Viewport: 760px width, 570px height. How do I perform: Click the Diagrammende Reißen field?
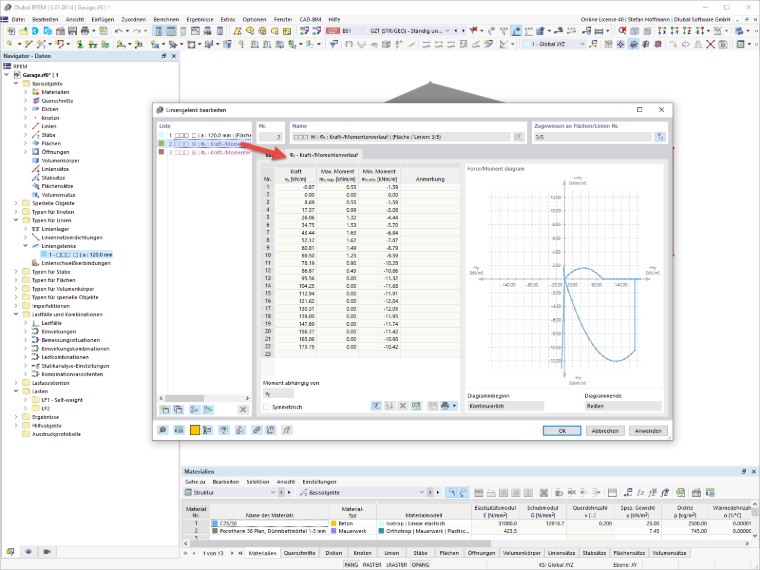click(623, 406)
